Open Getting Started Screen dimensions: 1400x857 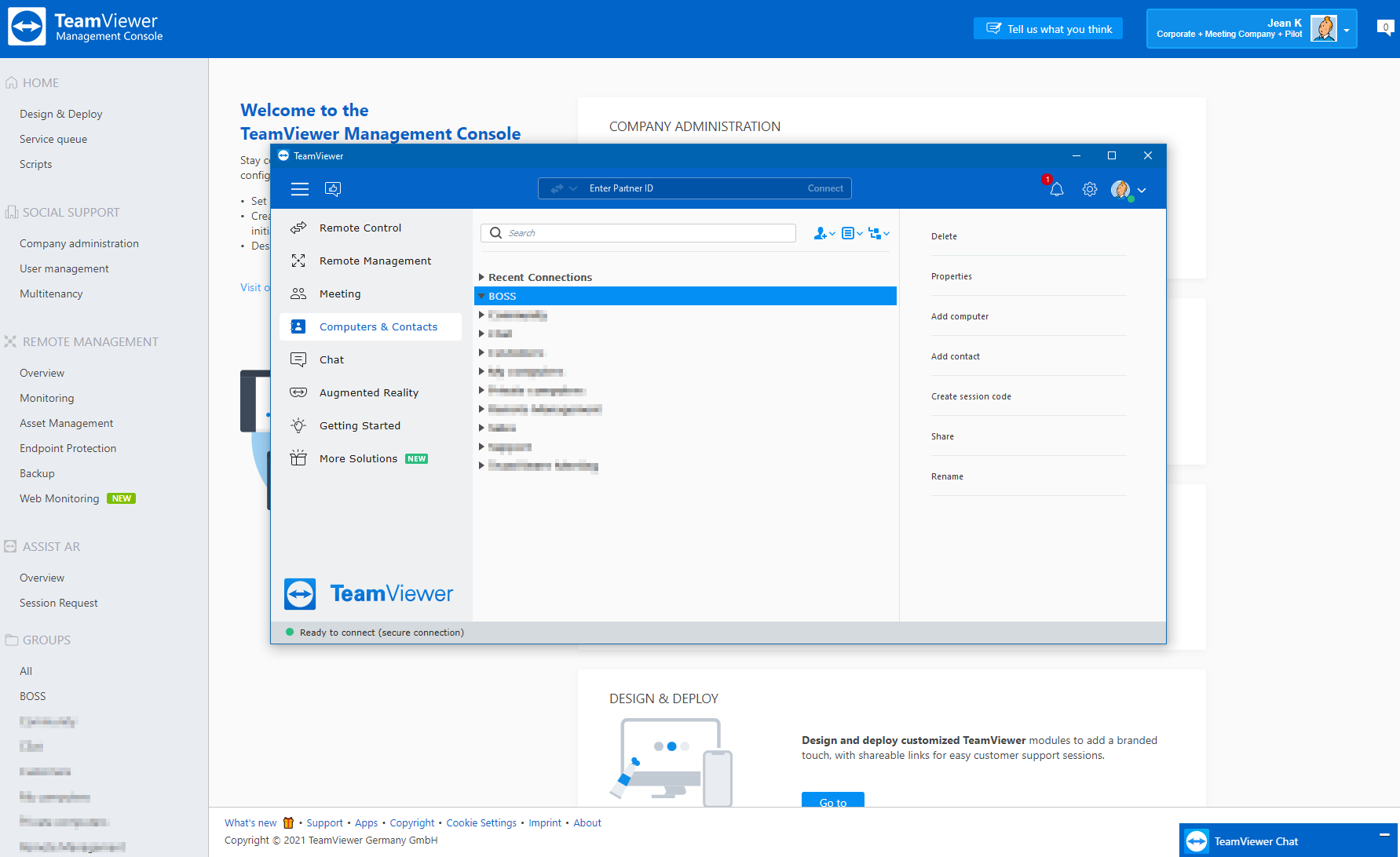[360, 425]
